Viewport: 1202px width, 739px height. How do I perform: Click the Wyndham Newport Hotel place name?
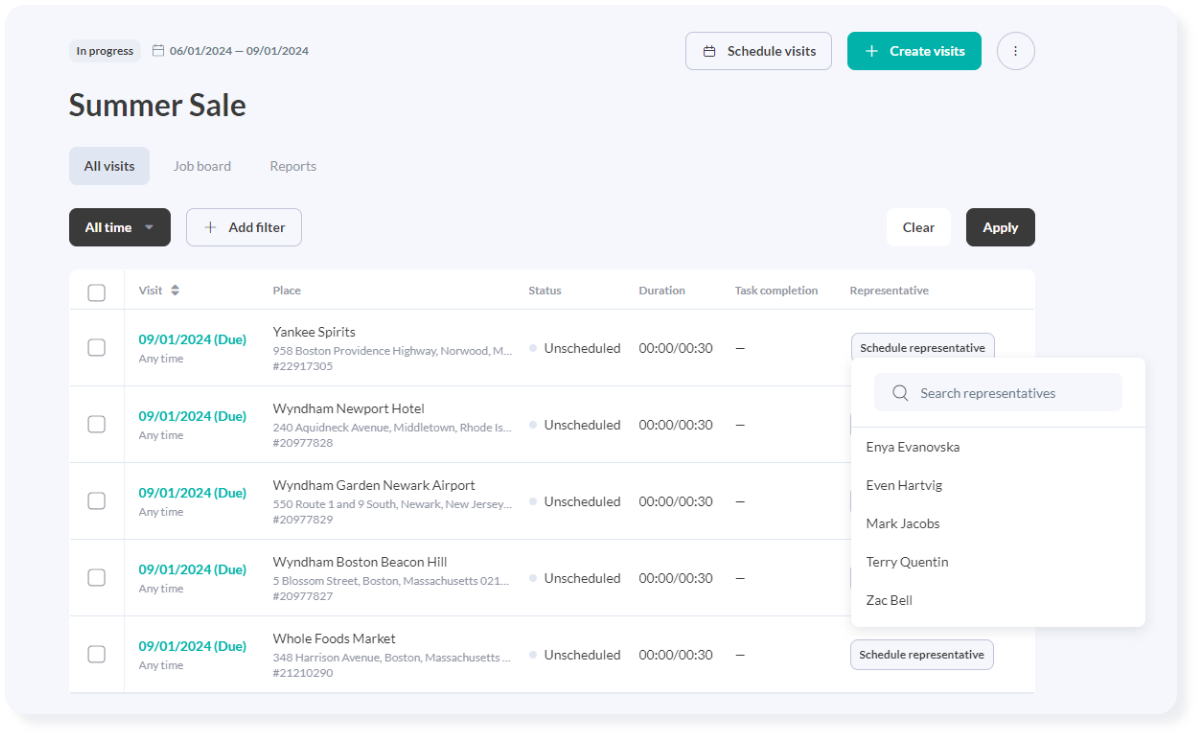[x=348, y=408]
